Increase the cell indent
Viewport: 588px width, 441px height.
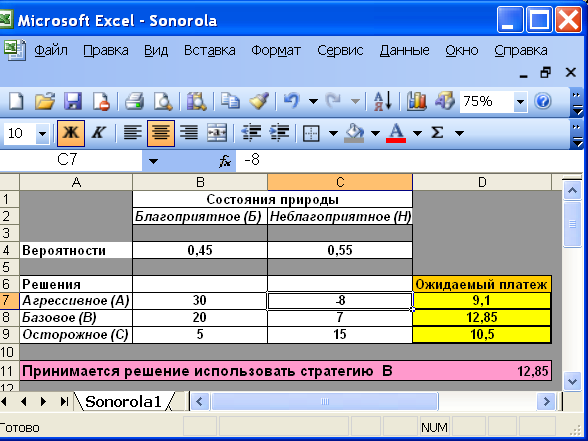click(x=279, y=133)
